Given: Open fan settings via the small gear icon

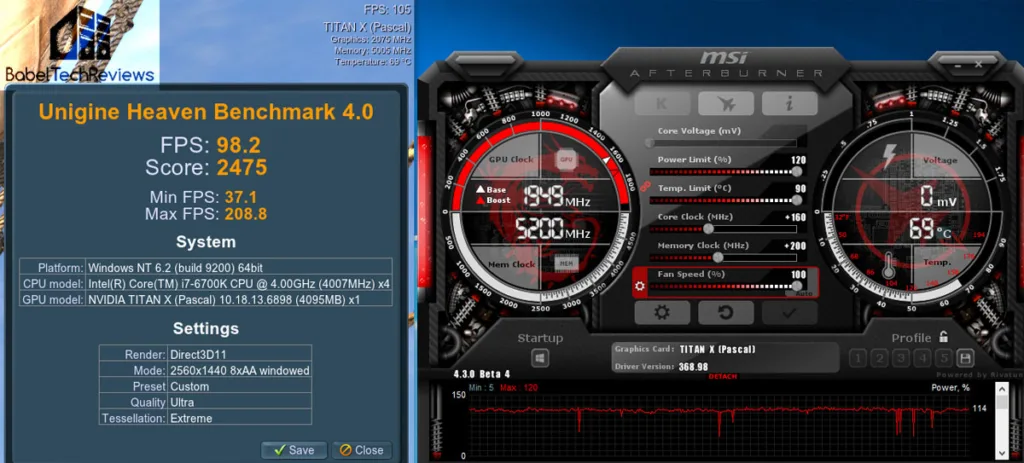Looking at the screenshot, I should tap(640, 286).
